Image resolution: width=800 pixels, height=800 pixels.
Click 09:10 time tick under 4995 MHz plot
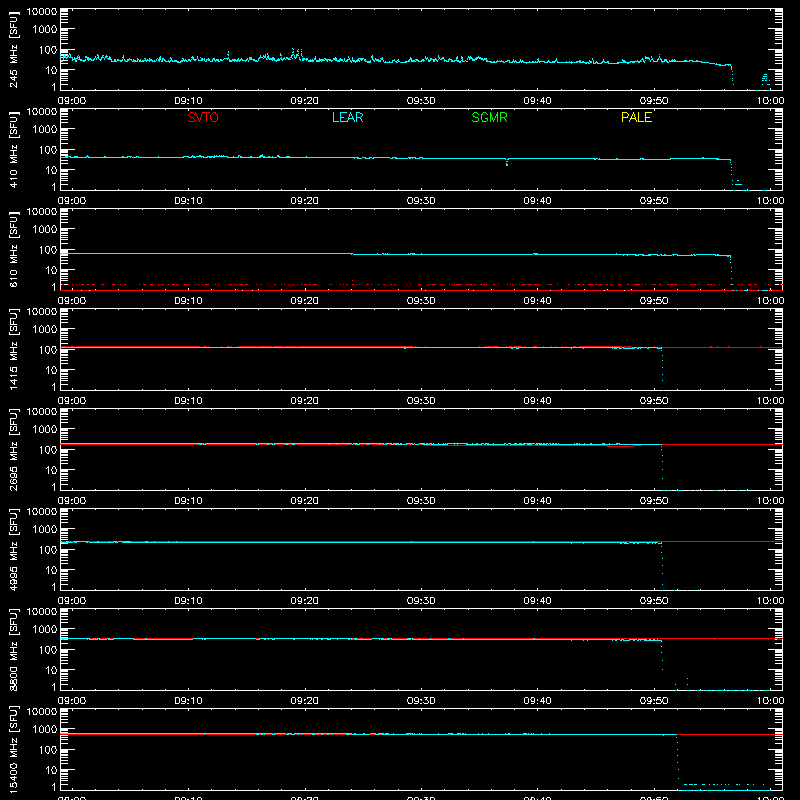[x=188, y=601]
